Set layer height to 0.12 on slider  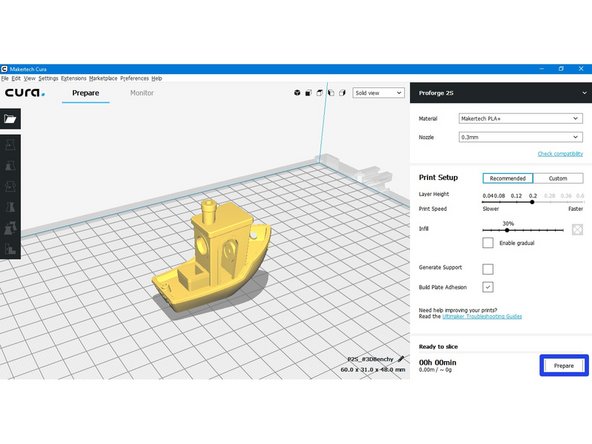pyautogui.click(x=516, y=202)
